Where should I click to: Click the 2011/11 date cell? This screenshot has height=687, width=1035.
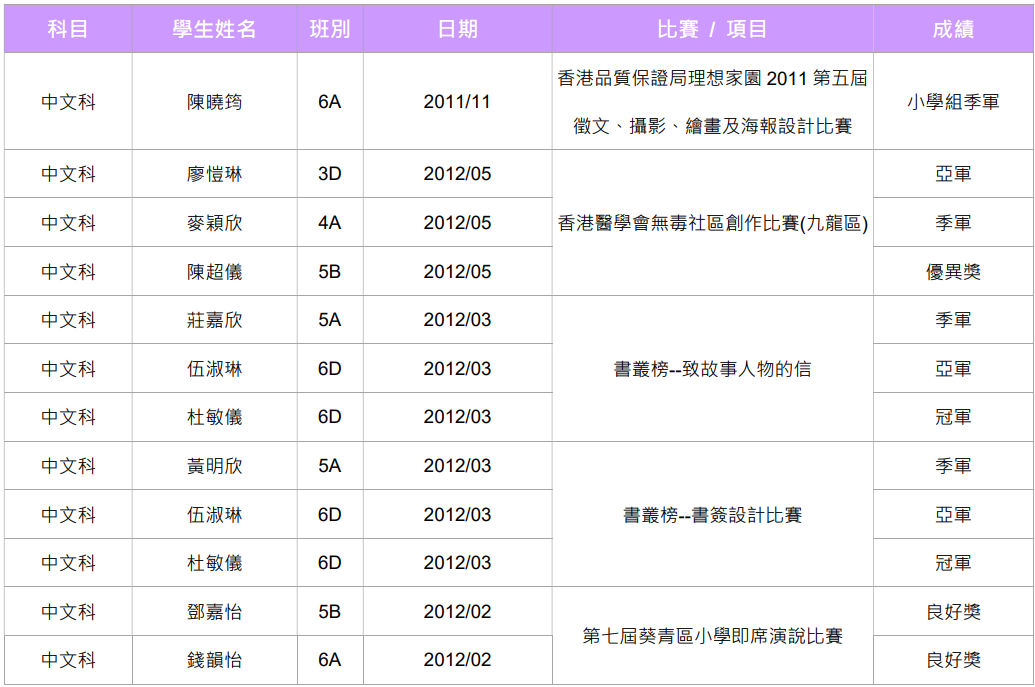pos(457,102)
